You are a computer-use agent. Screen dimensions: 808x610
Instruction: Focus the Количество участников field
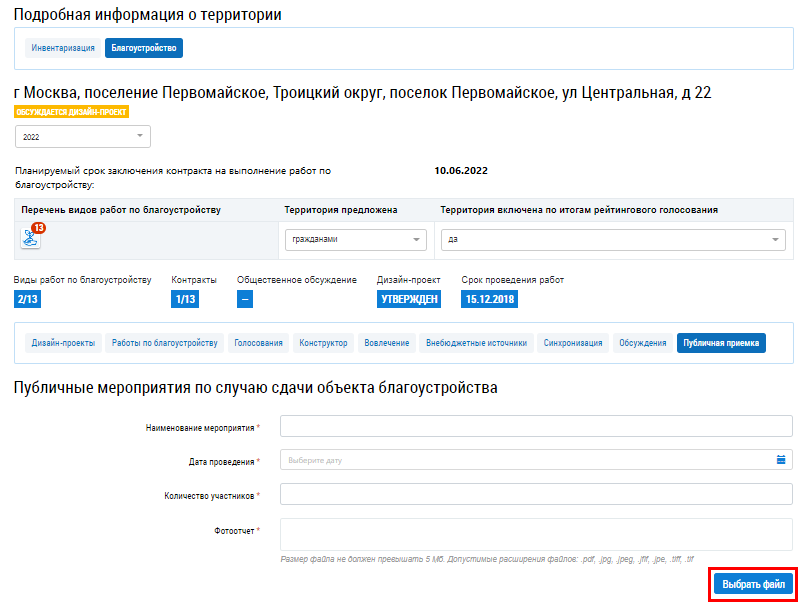[x=536, y=494]
